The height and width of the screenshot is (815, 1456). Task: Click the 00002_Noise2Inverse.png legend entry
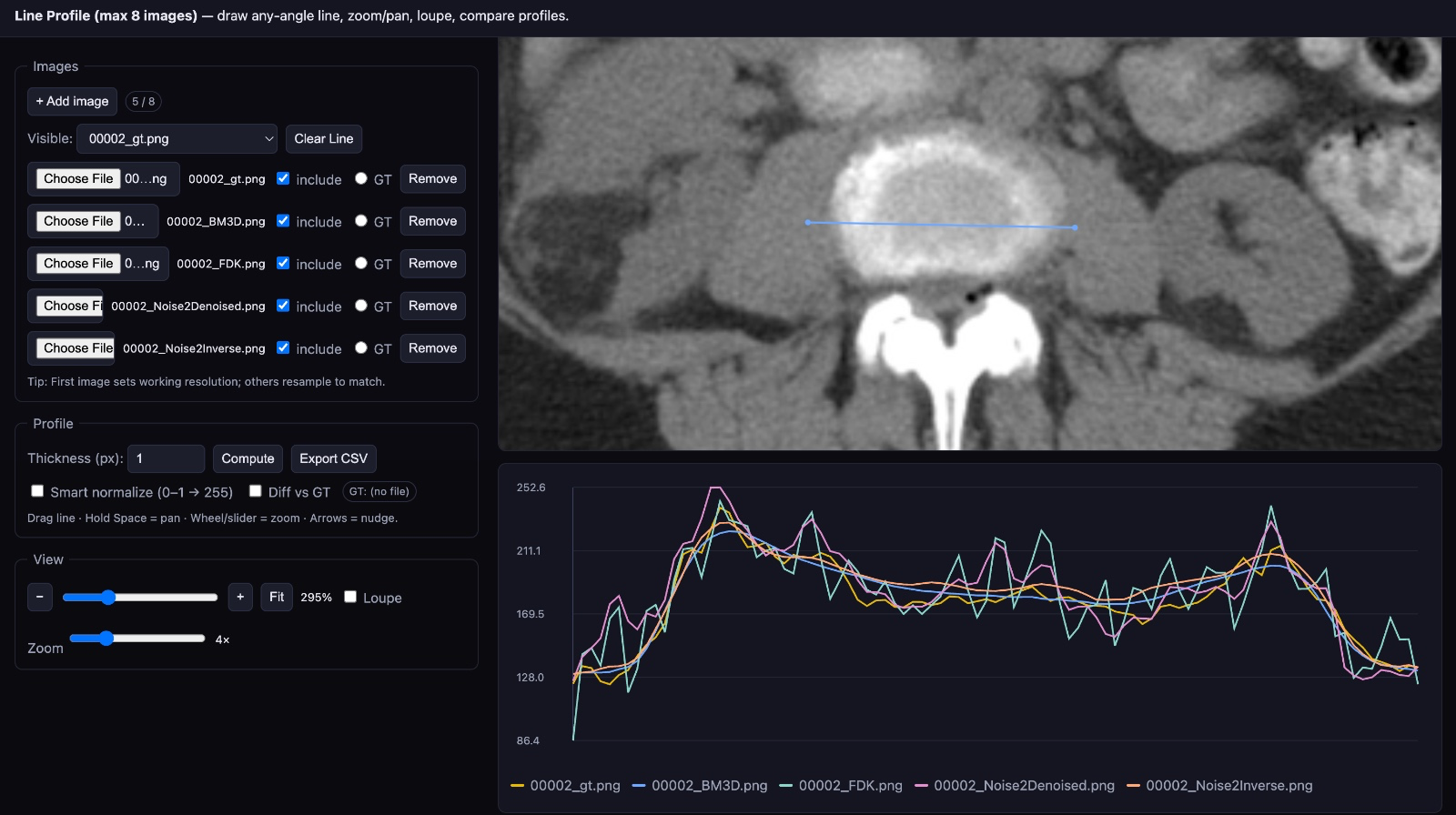click(1219, 785)
